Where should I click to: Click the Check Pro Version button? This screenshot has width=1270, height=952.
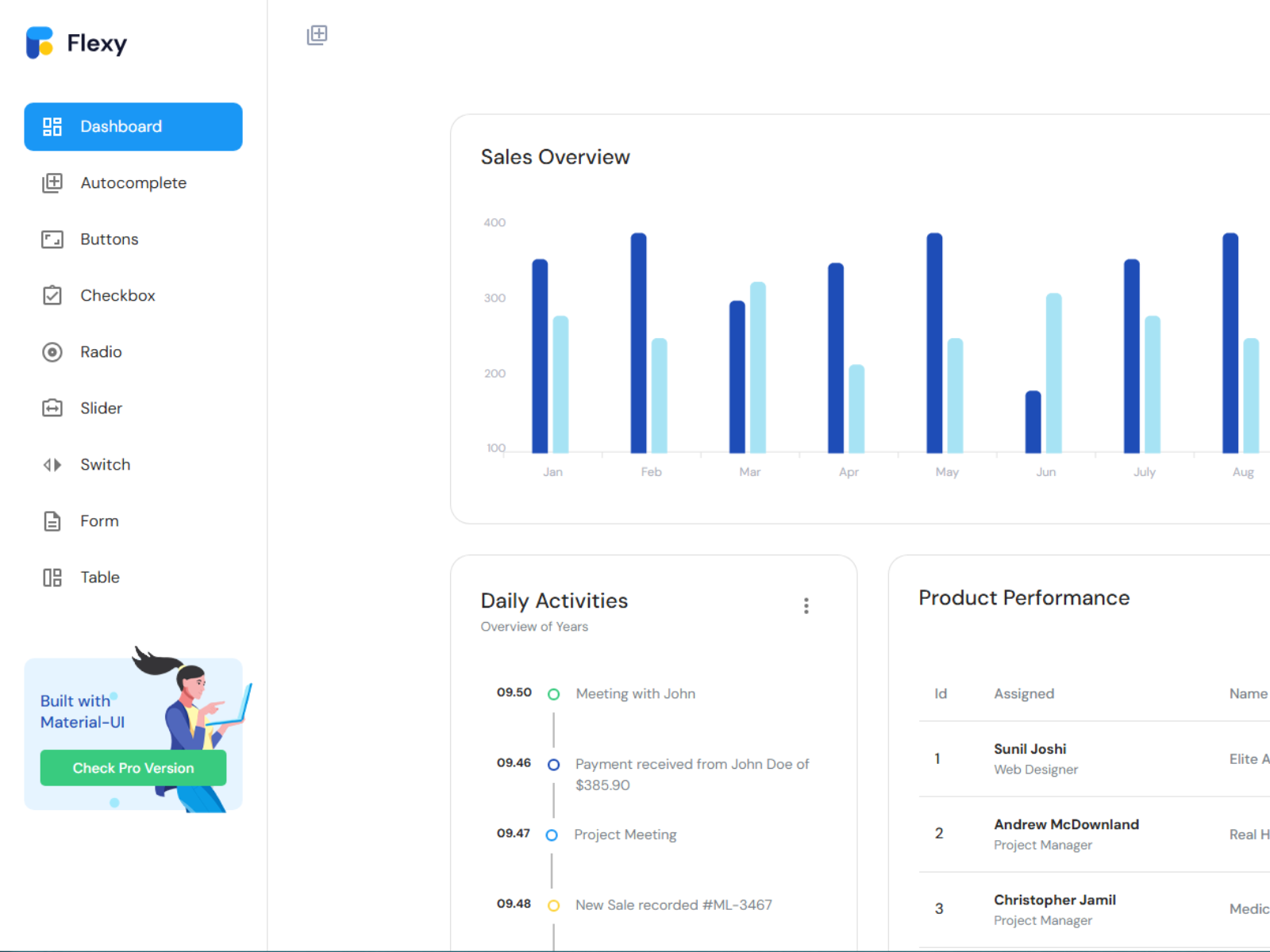[x=133, y=768]
